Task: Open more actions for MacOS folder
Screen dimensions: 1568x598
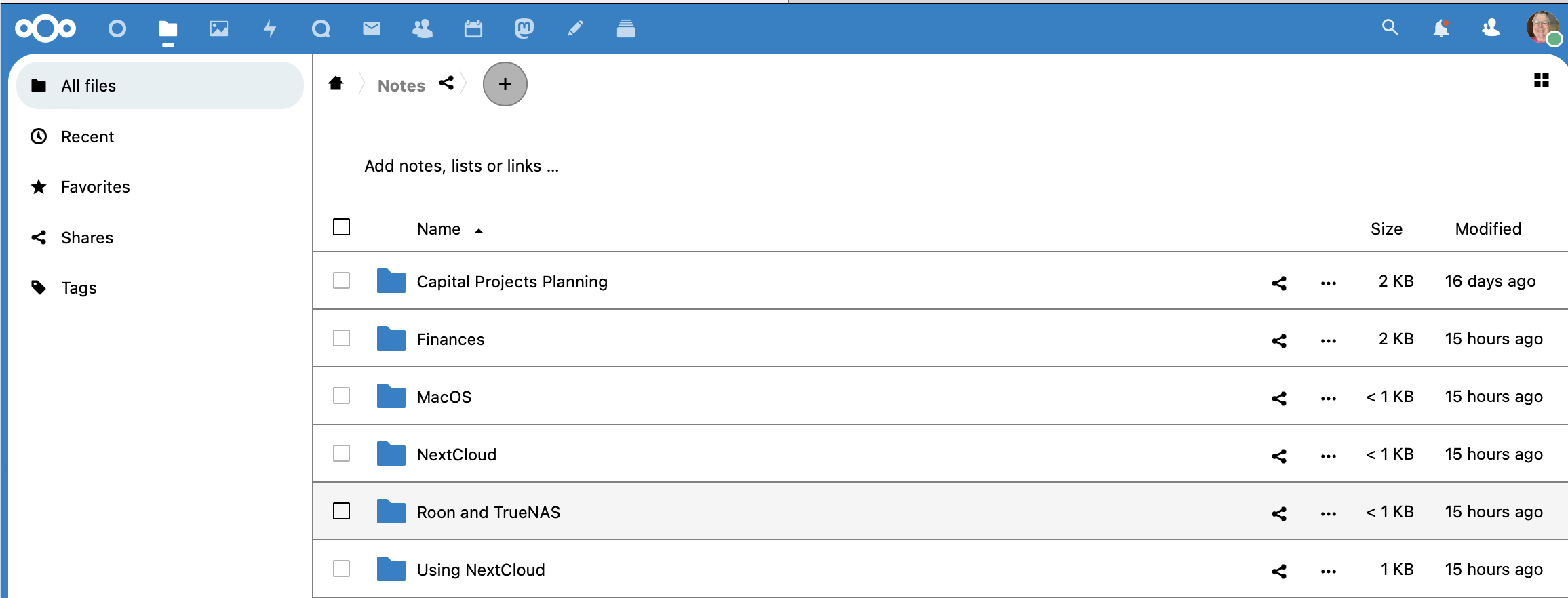Action: [1328, 398]
